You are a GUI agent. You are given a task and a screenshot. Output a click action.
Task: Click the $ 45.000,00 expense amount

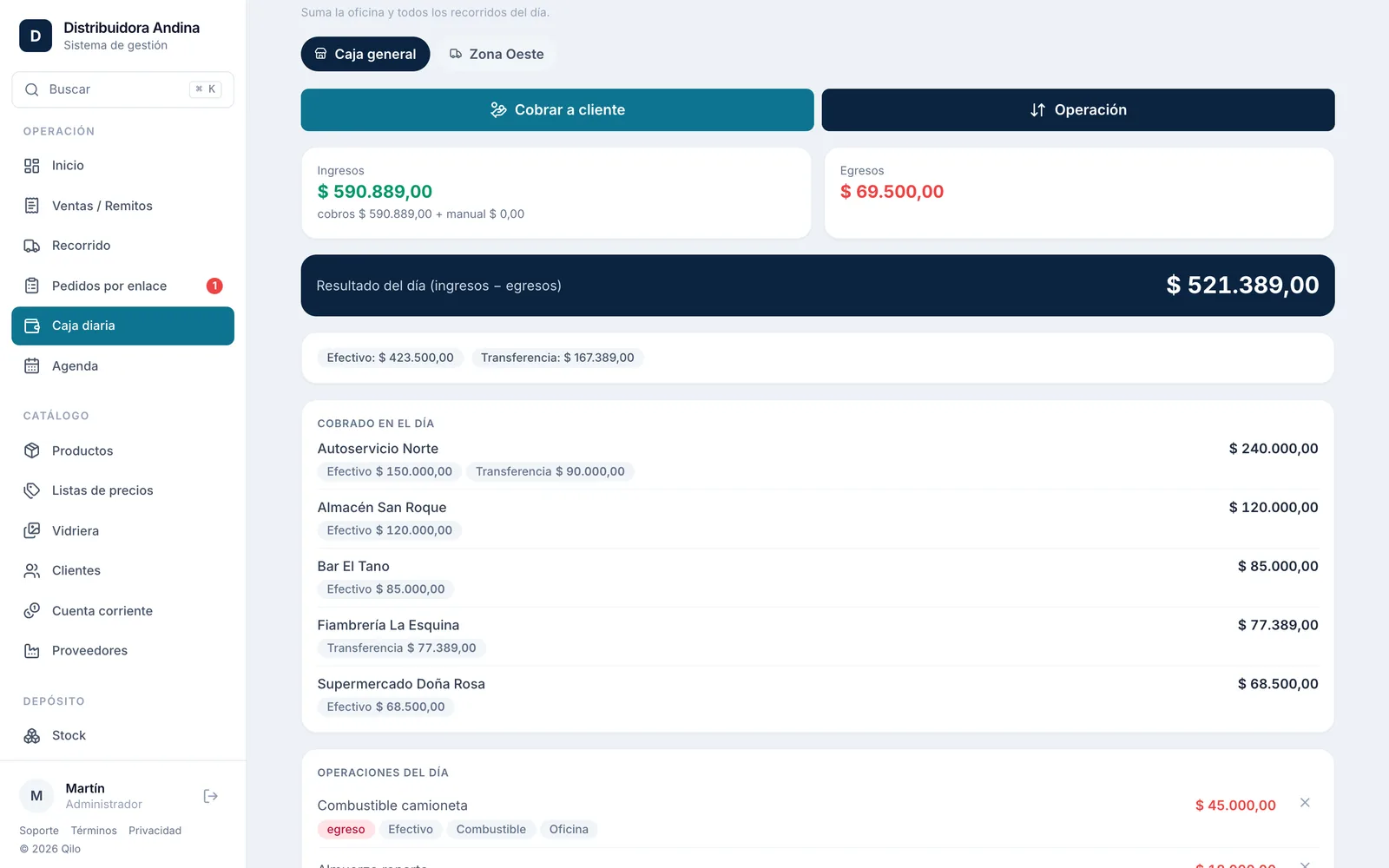point(1235,806)
